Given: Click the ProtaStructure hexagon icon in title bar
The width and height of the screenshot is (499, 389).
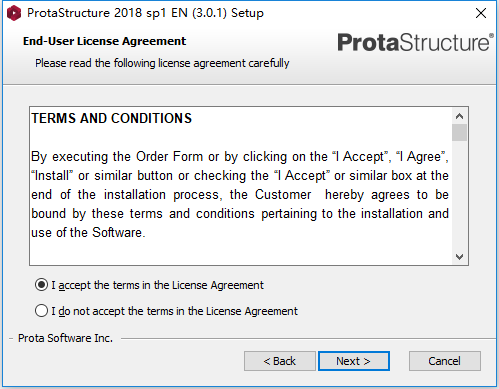Looking at the screenshot, I should [x=14, y=13].
